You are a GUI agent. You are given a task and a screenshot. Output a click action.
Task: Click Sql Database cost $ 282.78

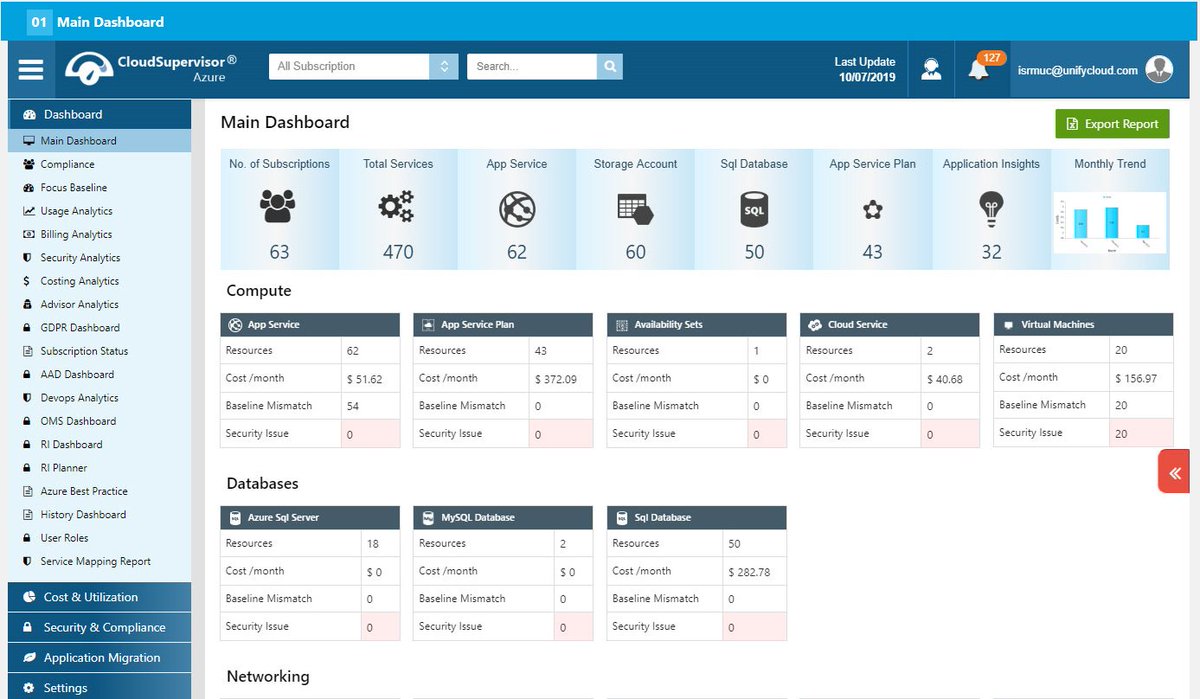tap(750, 573)
